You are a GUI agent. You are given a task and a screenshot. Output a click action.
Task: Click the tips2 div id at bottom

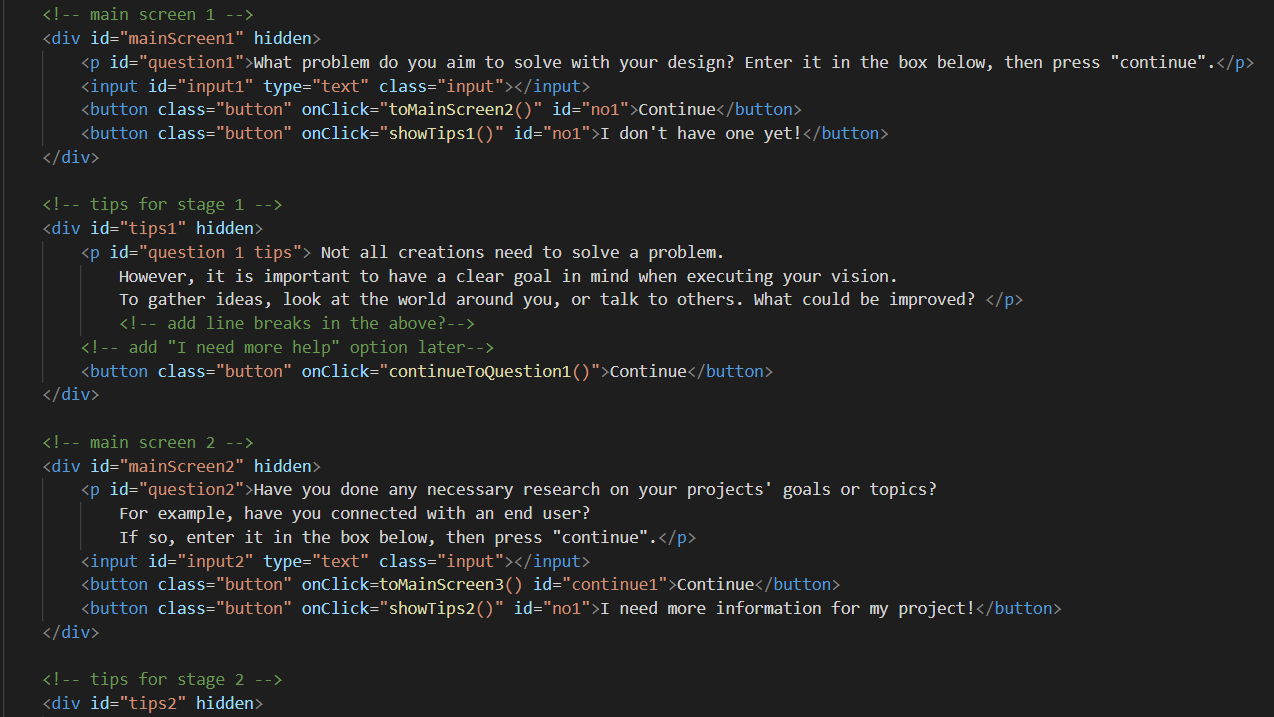[153, 704]
